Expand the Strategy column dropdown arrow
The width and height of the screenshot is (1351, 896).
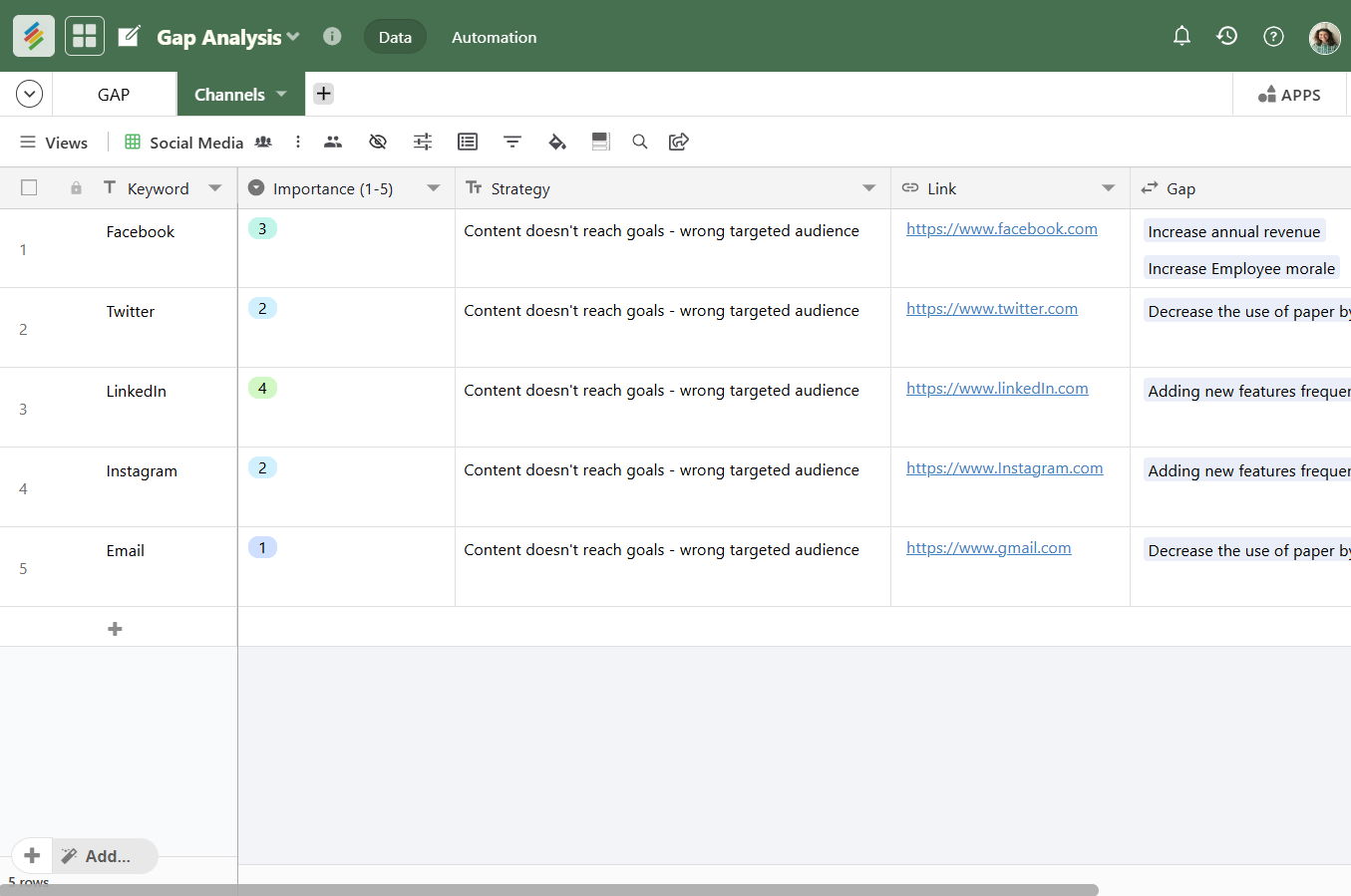tap(869, 187)
